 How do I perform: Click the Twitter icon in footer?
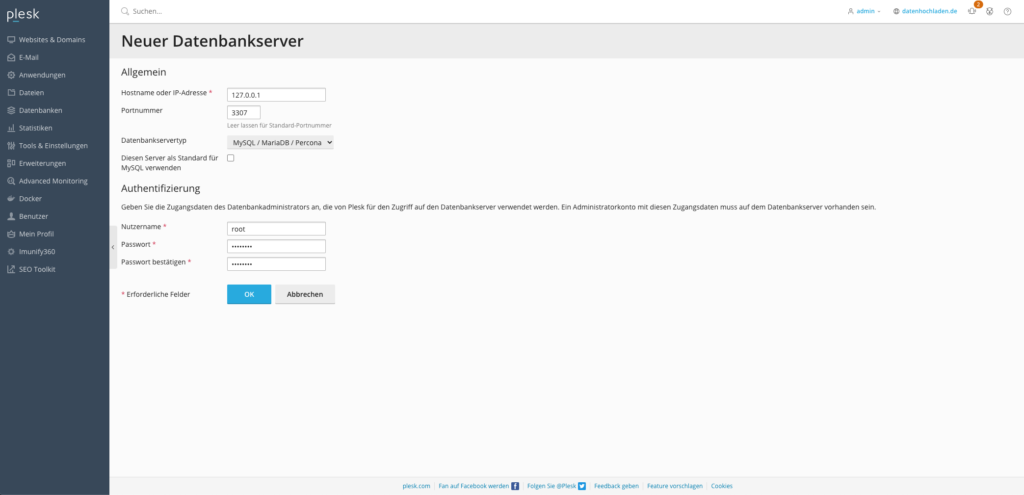[x=582, y=486]
